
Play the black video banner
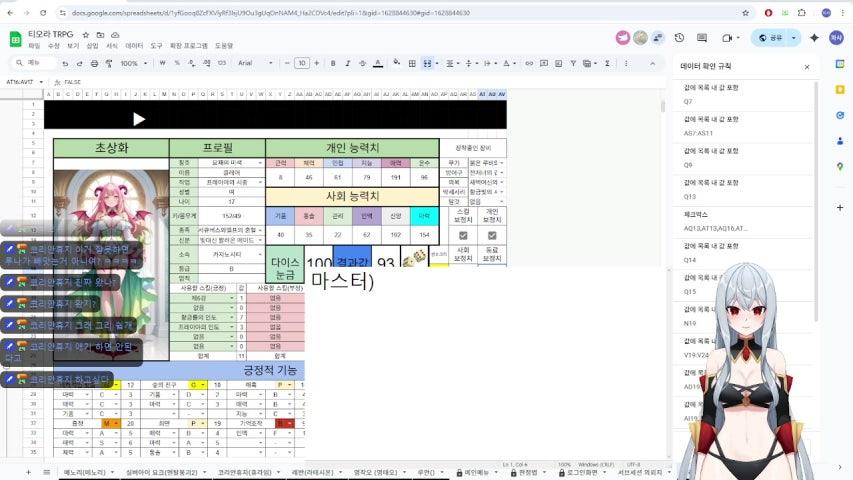(x=139, y=119)
